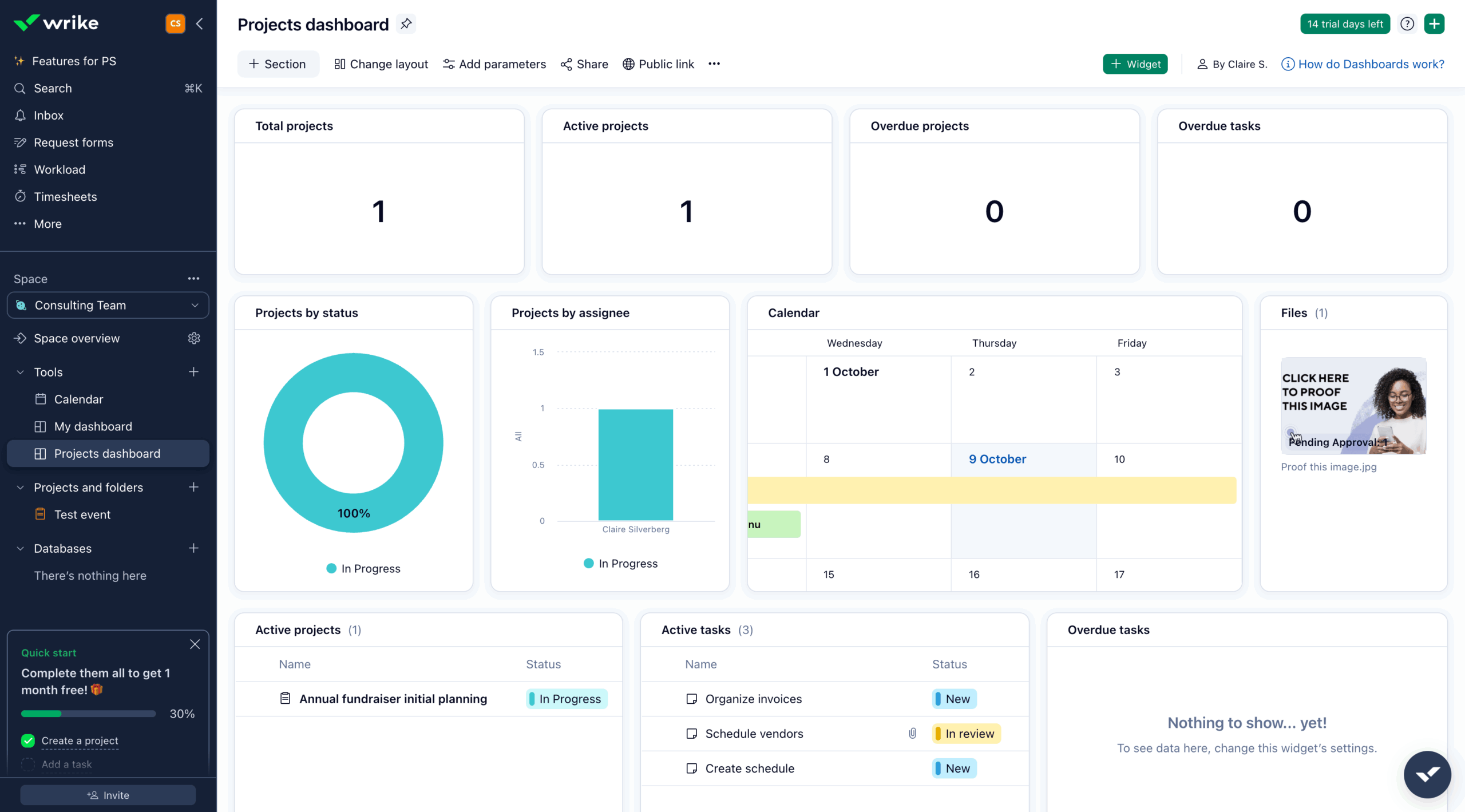Viewport: 1465px width, 812px height.
Task: Open the Search sidebar icon
Action: [x=19, y=88]
